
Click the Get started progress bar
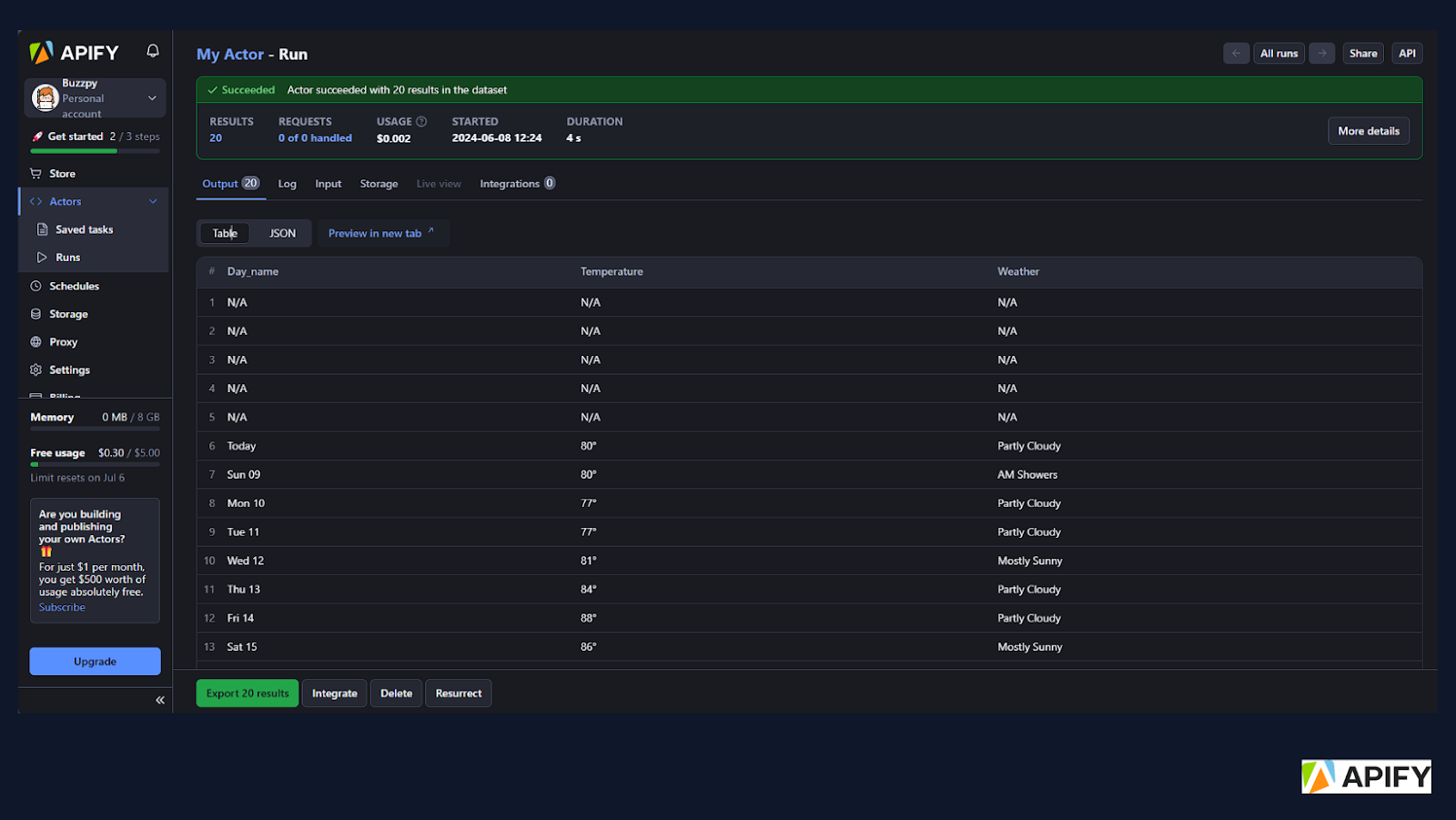pyautogui.click(x=95, y=151)
